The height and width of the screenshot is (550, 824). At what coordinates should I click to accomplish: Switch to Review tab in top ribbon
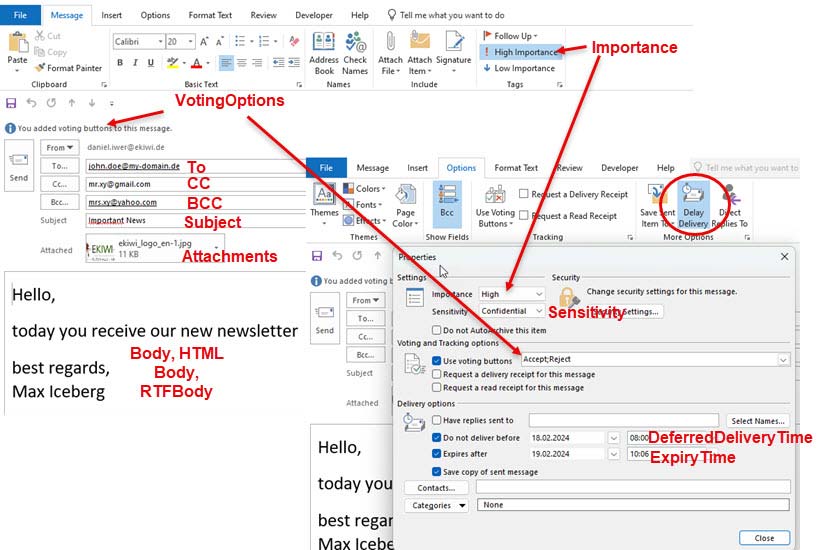(x=263, y=15)
